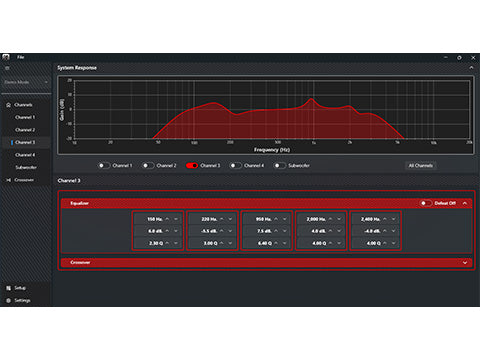Viewport: 480px width, 360px height.
Task: Collapse the Equalizer section chevron
Action: (x=465, y=203)
